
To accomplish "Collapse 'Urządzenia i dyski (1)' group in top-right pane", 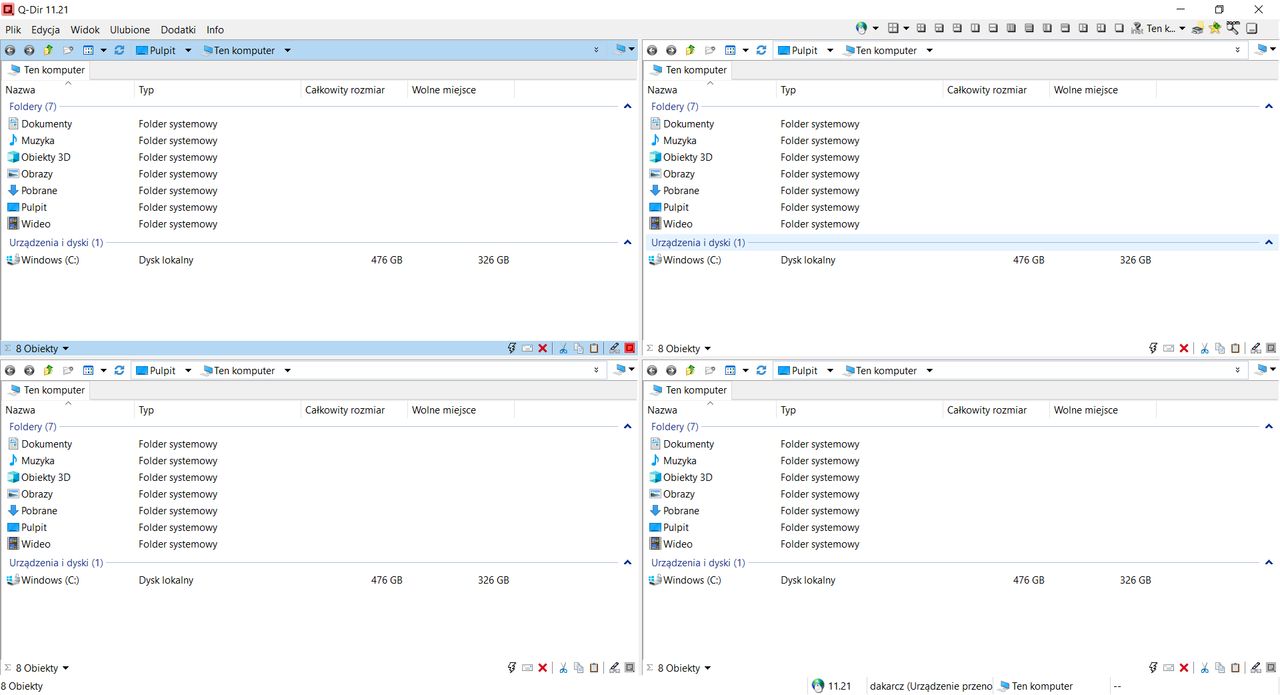I will [1270, 242].
